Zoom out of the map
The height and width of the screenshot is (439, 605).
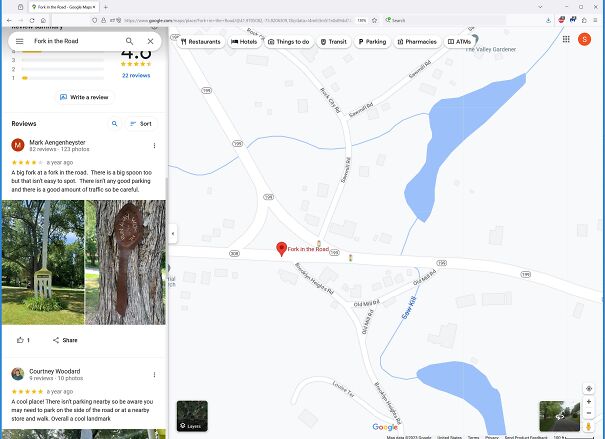(589, 413)
